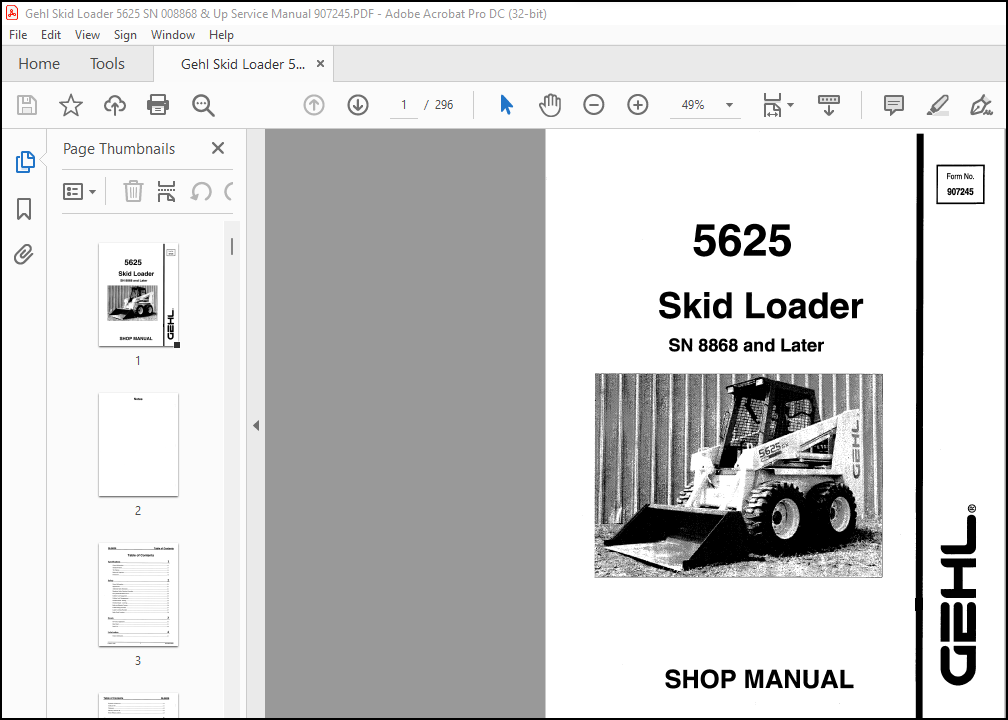Click the '296' total page count
This screenshot has height=720, width=1008.
pyautogui.click(x=444, y=105)
